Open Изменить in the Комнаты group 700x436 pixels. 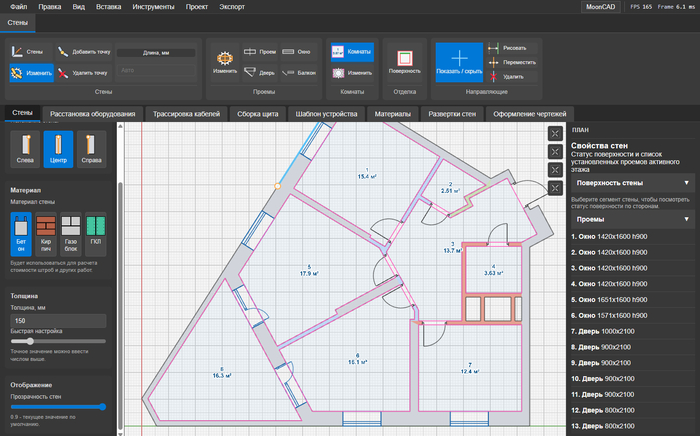coord(352,73)
